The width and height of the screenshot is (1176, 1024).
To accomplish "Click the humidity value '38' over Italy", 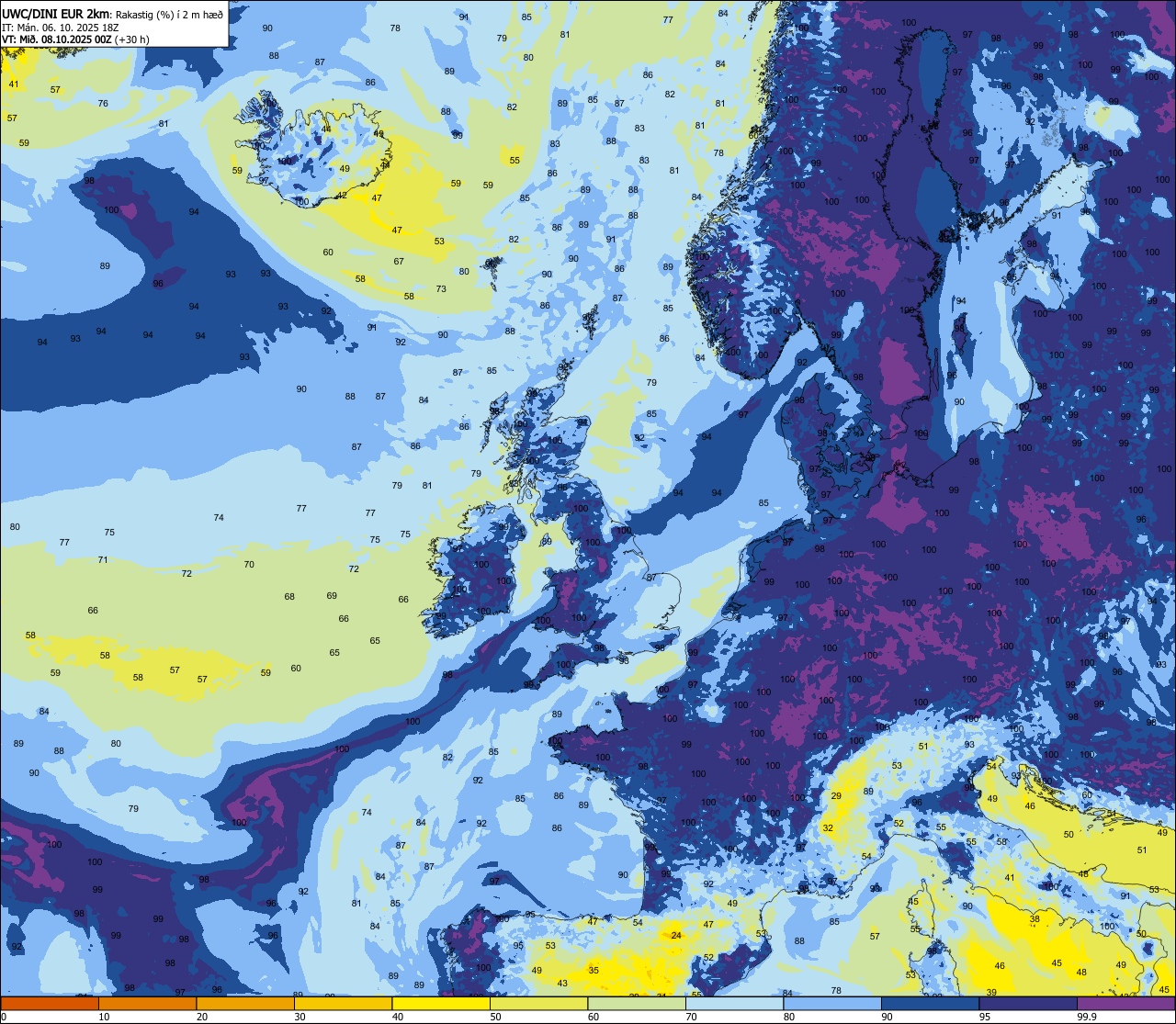I will [1035, 918].
